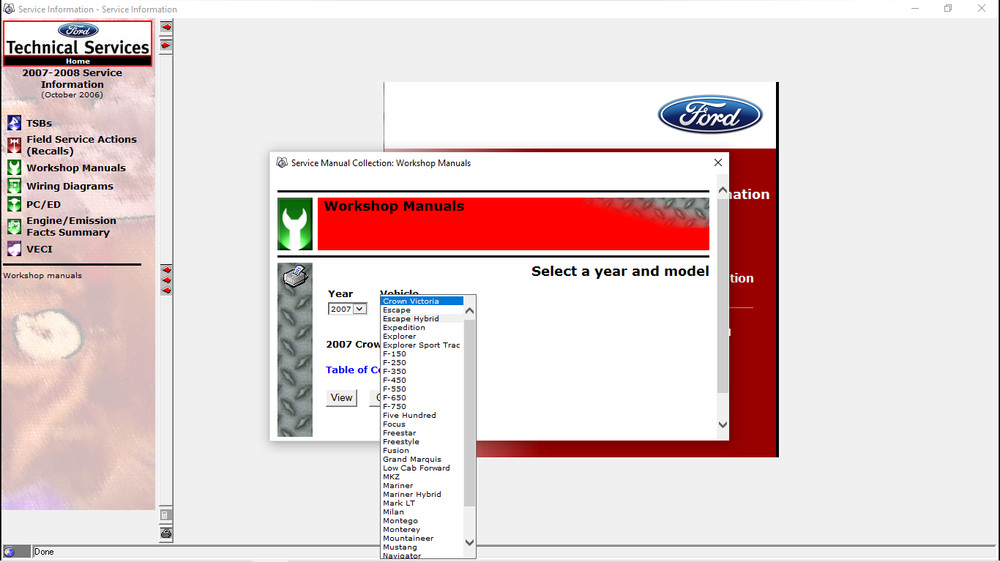
Task: Click the print icon in Workshop Manuals dialog
Action: 295,277
